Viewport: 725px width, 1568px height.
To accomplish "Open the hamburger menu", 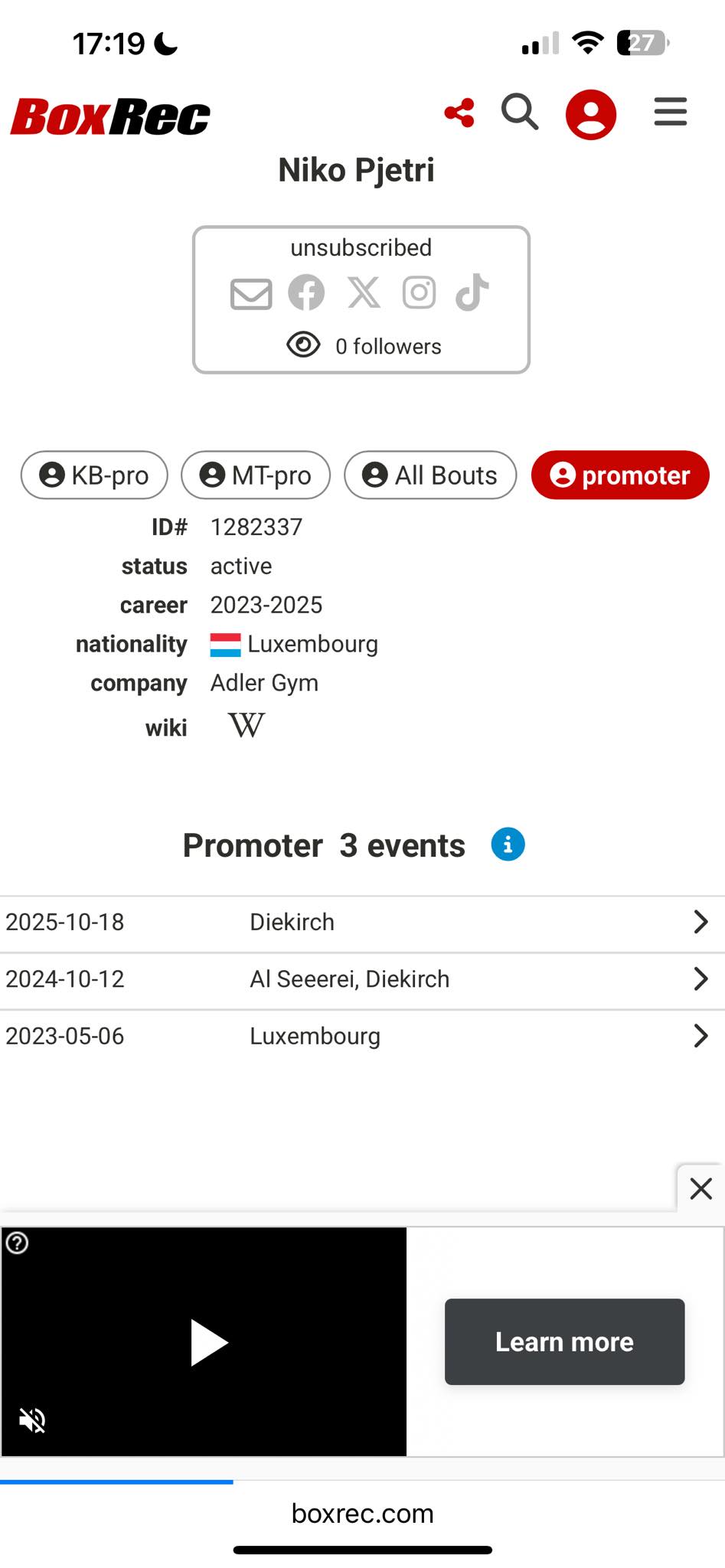I will coord(670,112).
